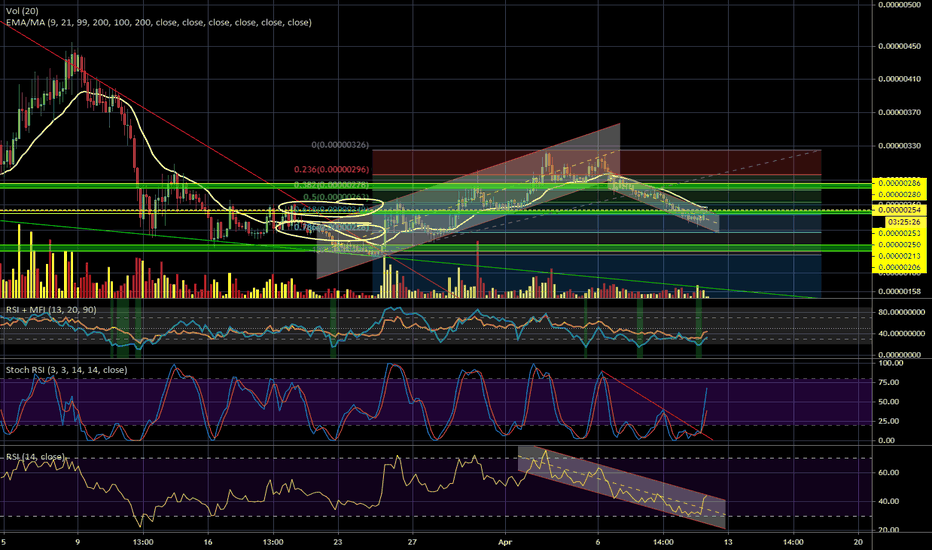Open the EMA/MA (9, 21, 99...) indicator legend
Screen dimensions: 932x550
point(159,23)
